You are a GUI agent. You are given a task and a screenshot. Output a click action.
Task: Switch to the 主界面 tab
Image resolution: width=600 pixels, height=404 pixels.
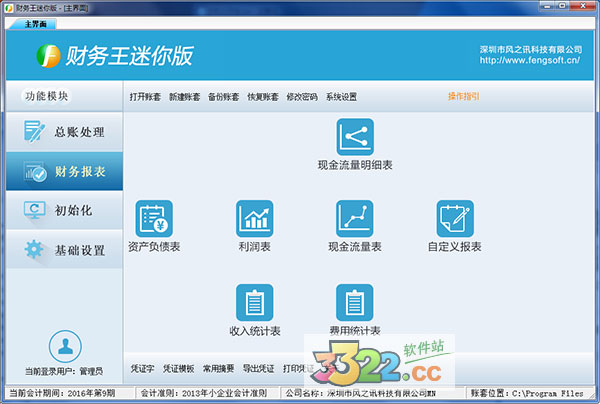[35, 24]
